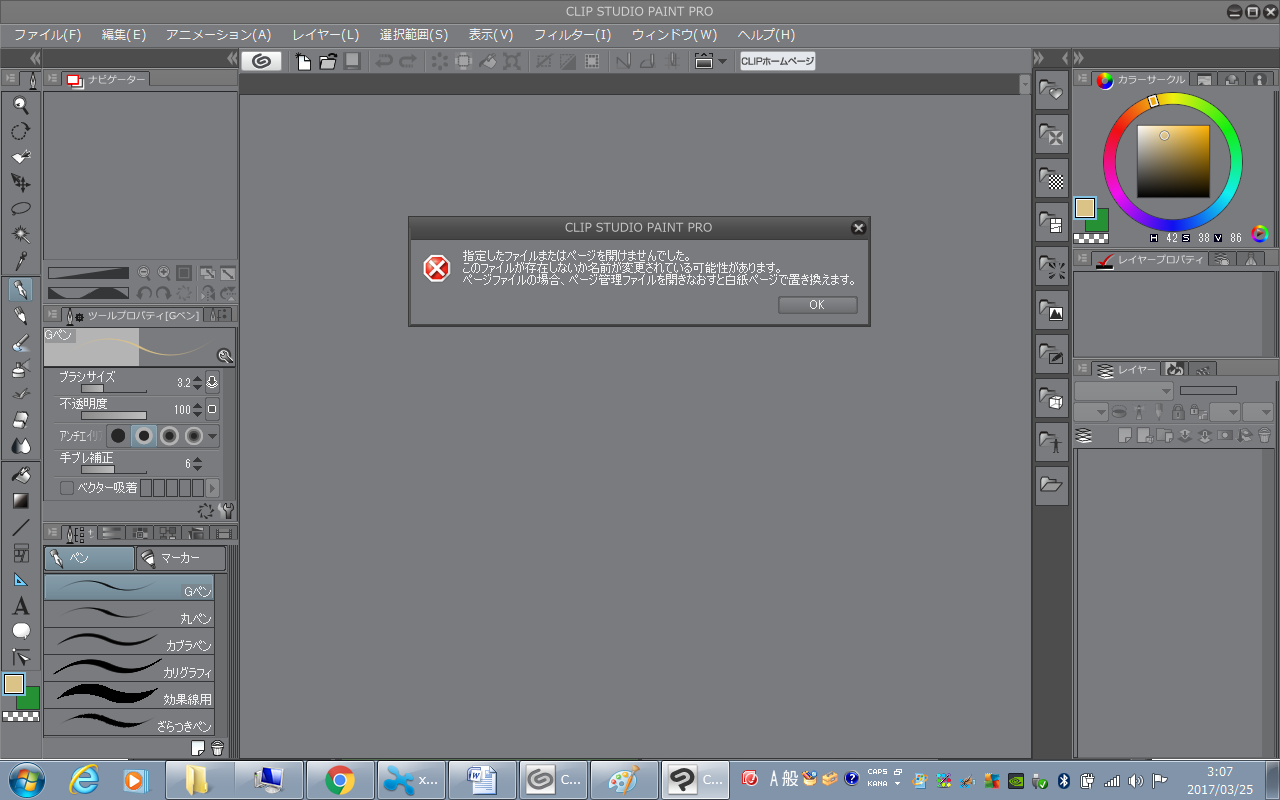Select the Ruler triangle tool
The width and height of the screenshot is (1280, 800).
click(x=20, y=580)
